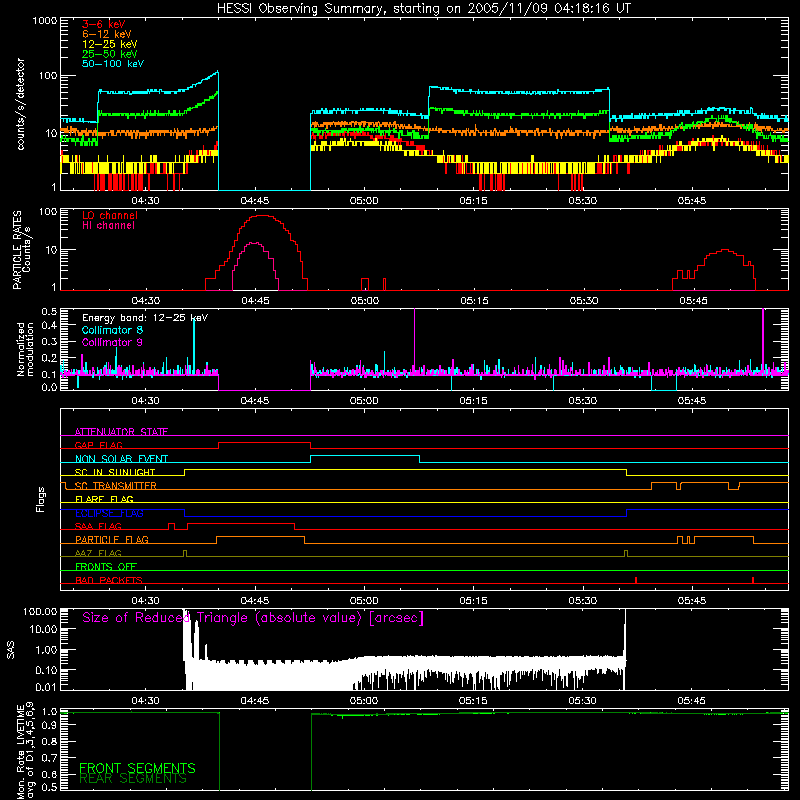
Task: Click the Size of Reduced Triangle label
Action: [x=253, y=618]
